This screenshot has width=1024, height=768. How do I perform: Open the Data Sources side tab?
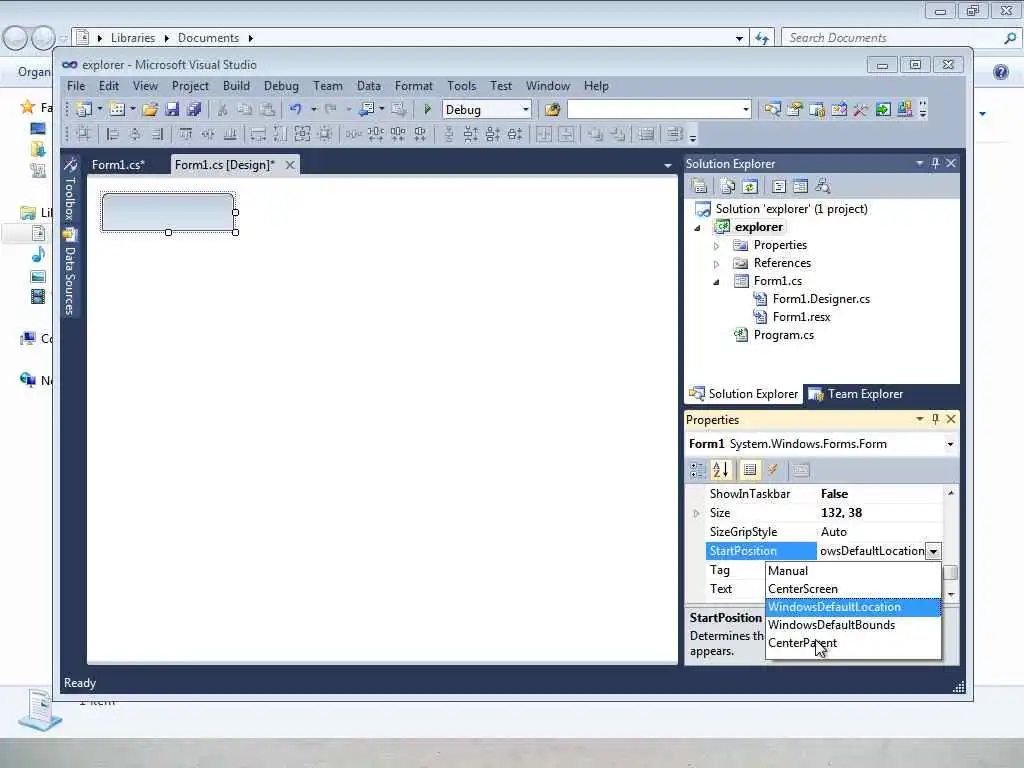[x=70, y=273]
